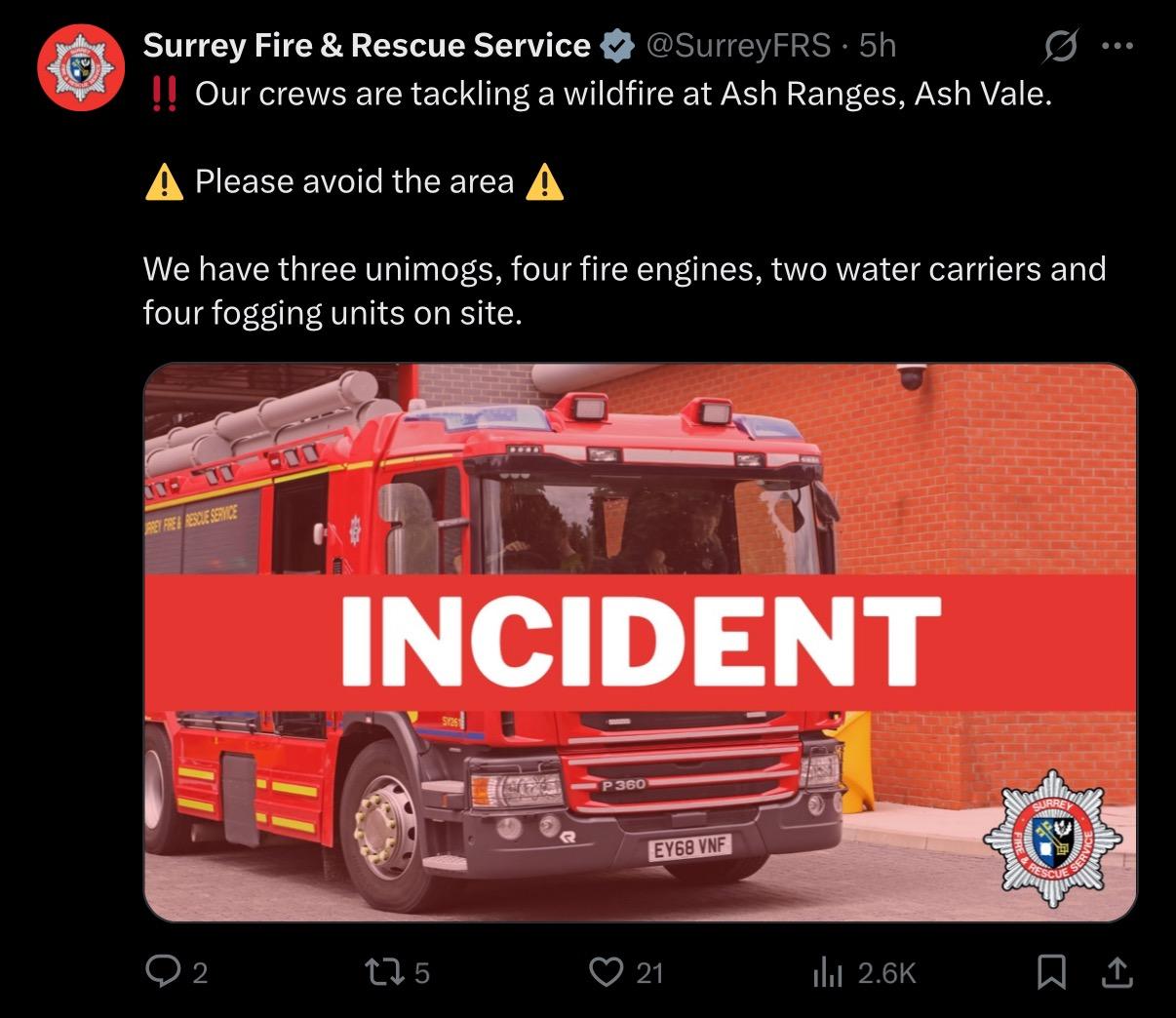
Task: Click the like count 21
Action: 649,972
